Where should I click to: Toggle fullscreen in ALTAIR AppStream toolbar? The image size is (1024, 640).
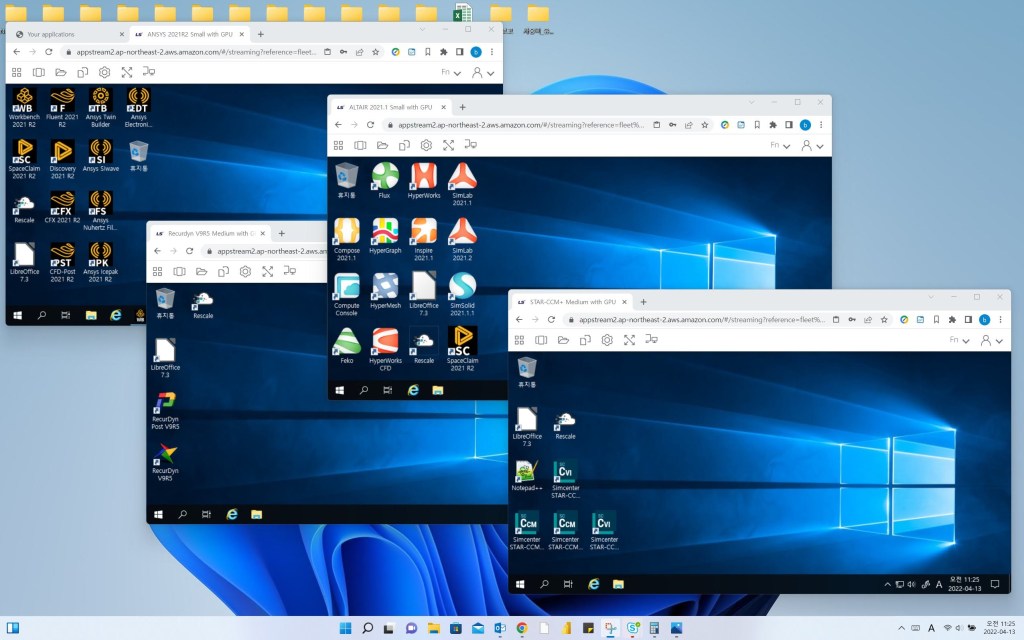(448, 145)
